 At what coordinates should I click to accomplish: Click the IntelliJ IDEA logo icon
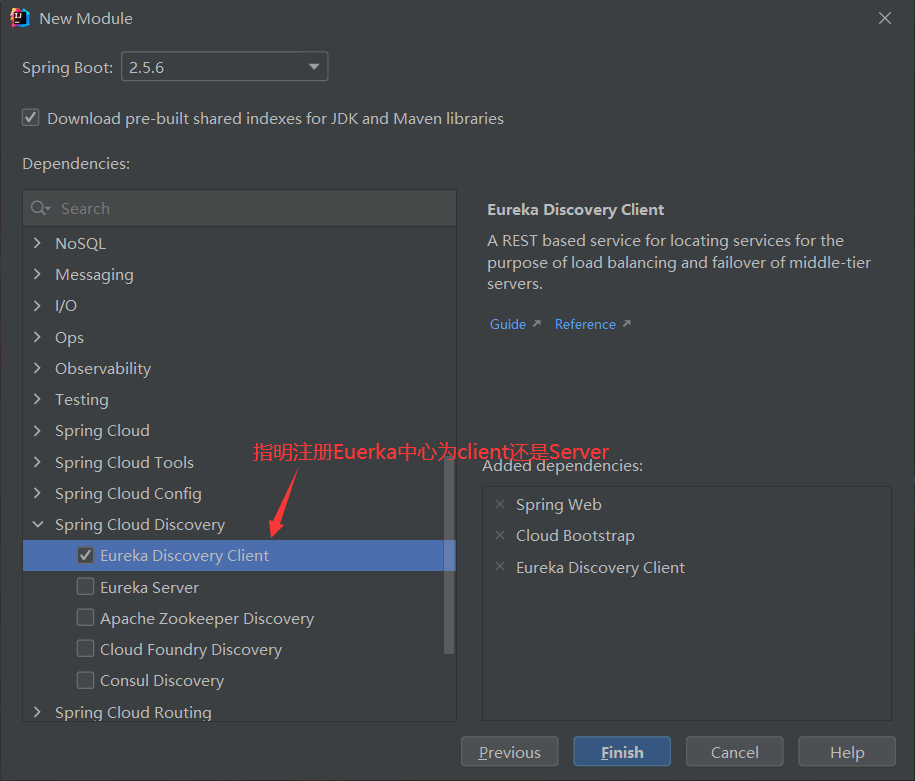click(x=20, y=18)
